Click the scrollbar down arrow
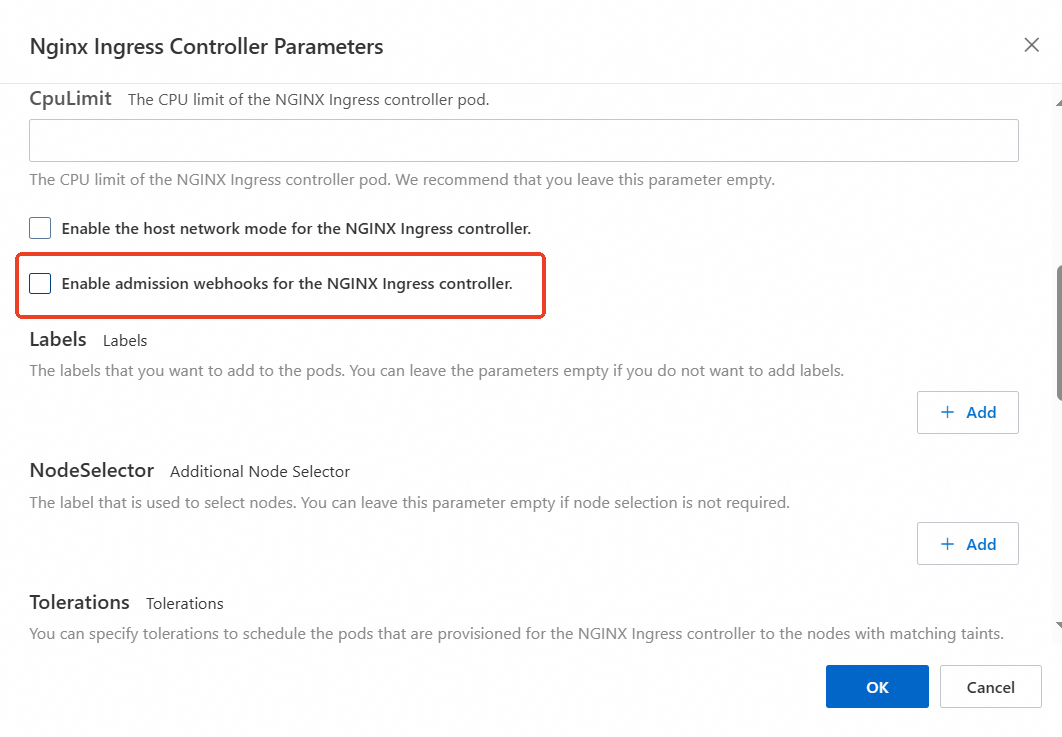This screenshot has width=1062, height=737. (x=1059, y=624)
